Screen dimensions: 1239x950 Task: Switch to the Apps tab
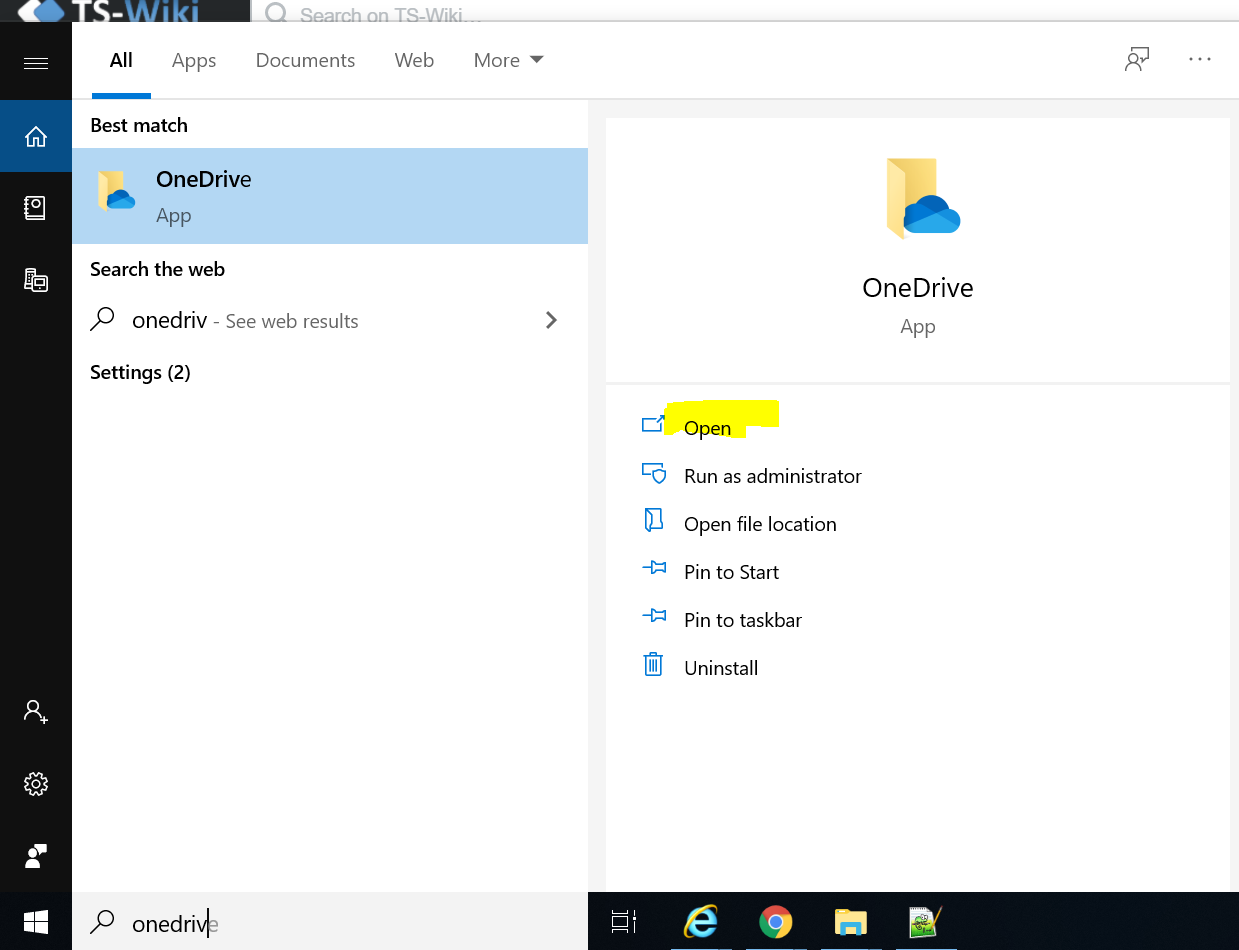(x=194, y=61)
